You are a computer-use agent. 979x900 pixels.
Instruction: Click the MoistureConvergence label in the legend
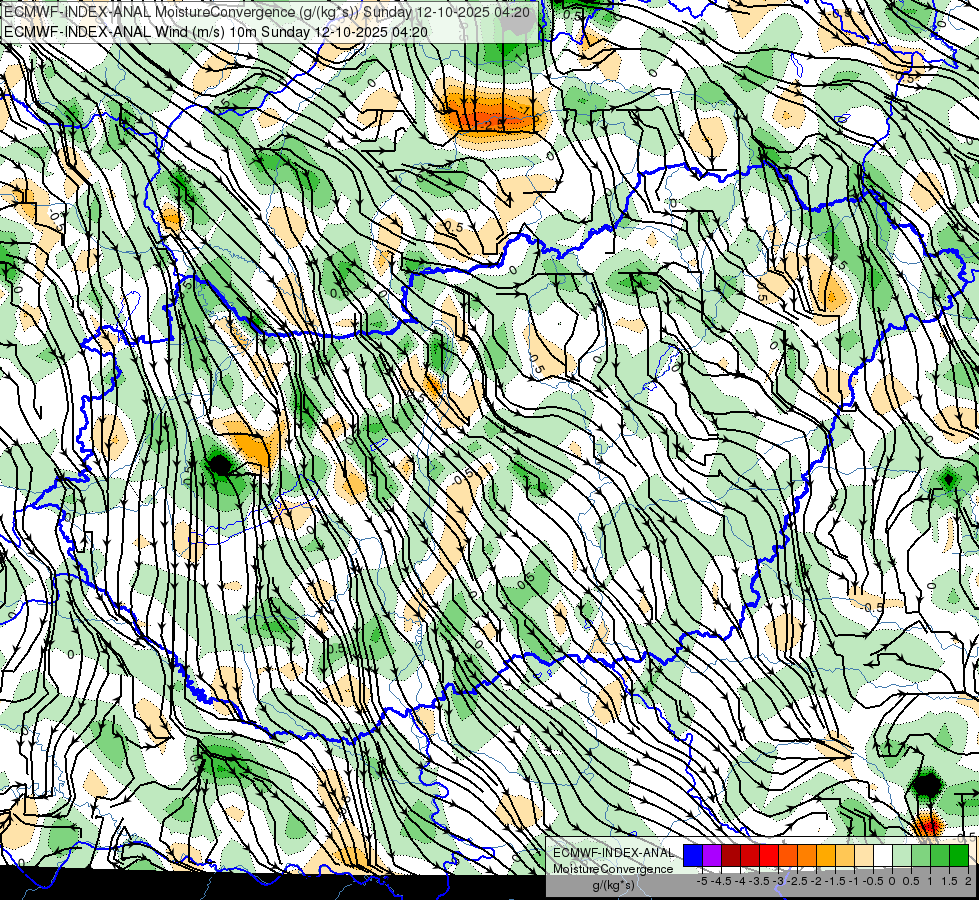[613, 869]
